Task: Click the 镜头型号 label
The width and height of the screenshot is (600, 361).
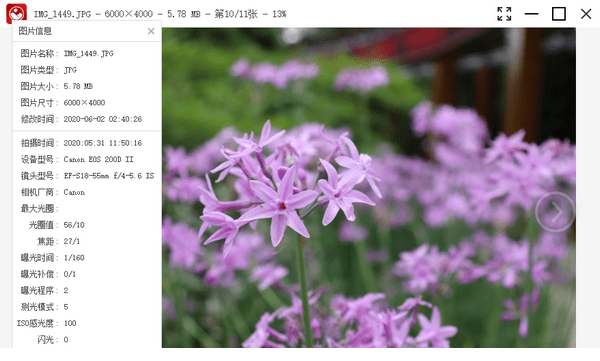Action: tap(38, 176)
